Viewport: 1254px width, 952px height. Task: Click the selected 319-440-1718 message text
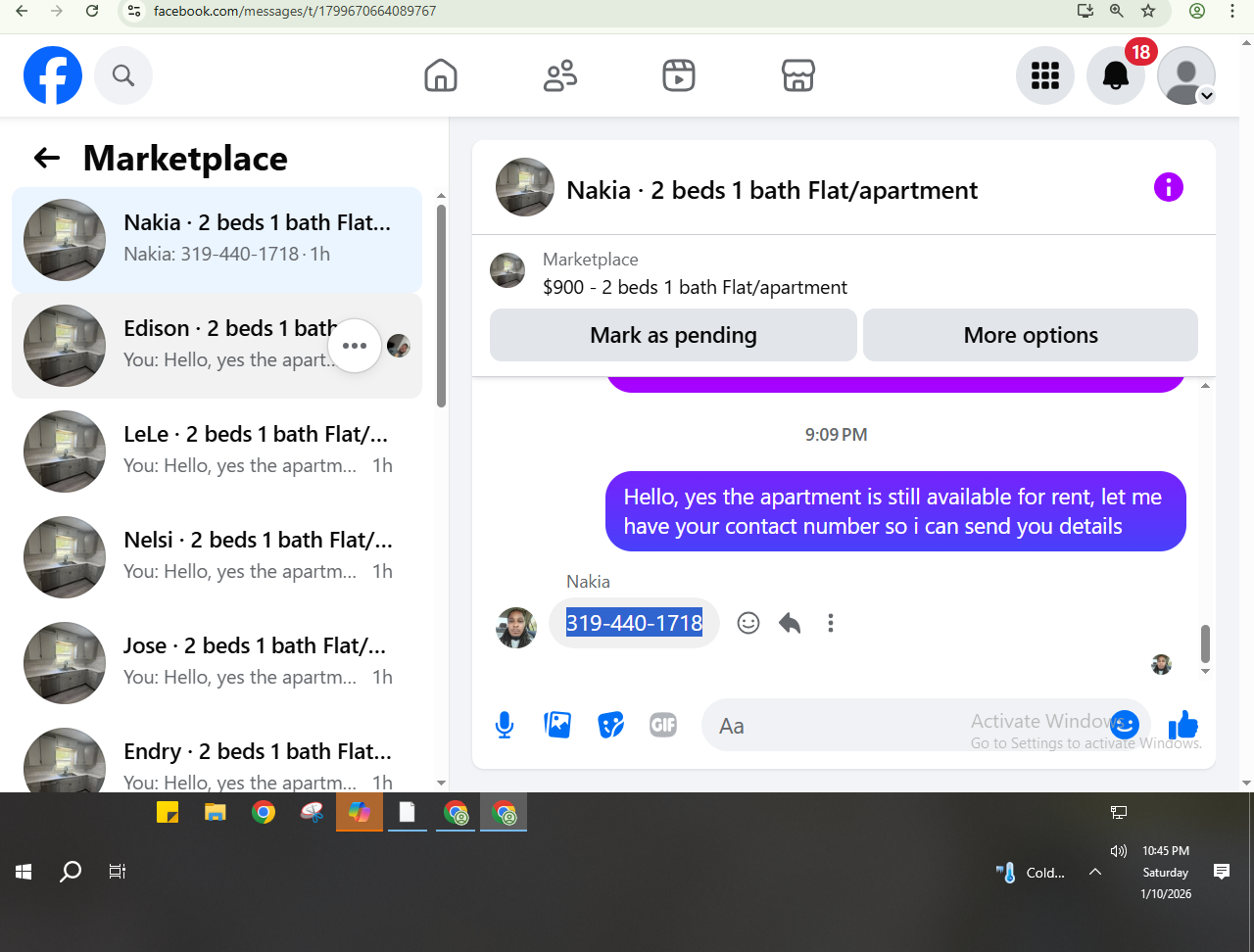click(x=634, y=623)
